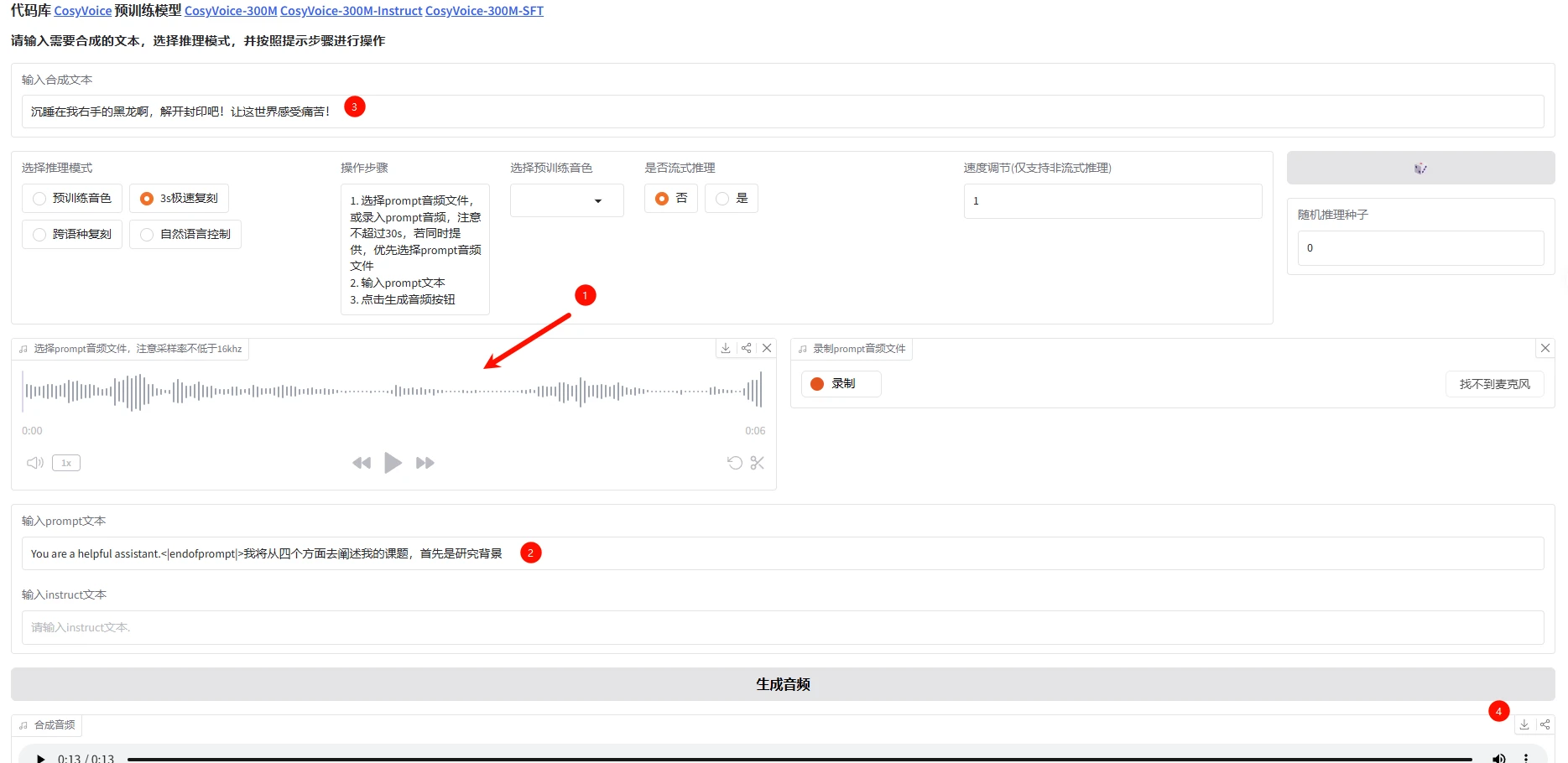1568x763 pixels.
Task: Open the 选择预训练音色 dropdown
Action: 567,201
